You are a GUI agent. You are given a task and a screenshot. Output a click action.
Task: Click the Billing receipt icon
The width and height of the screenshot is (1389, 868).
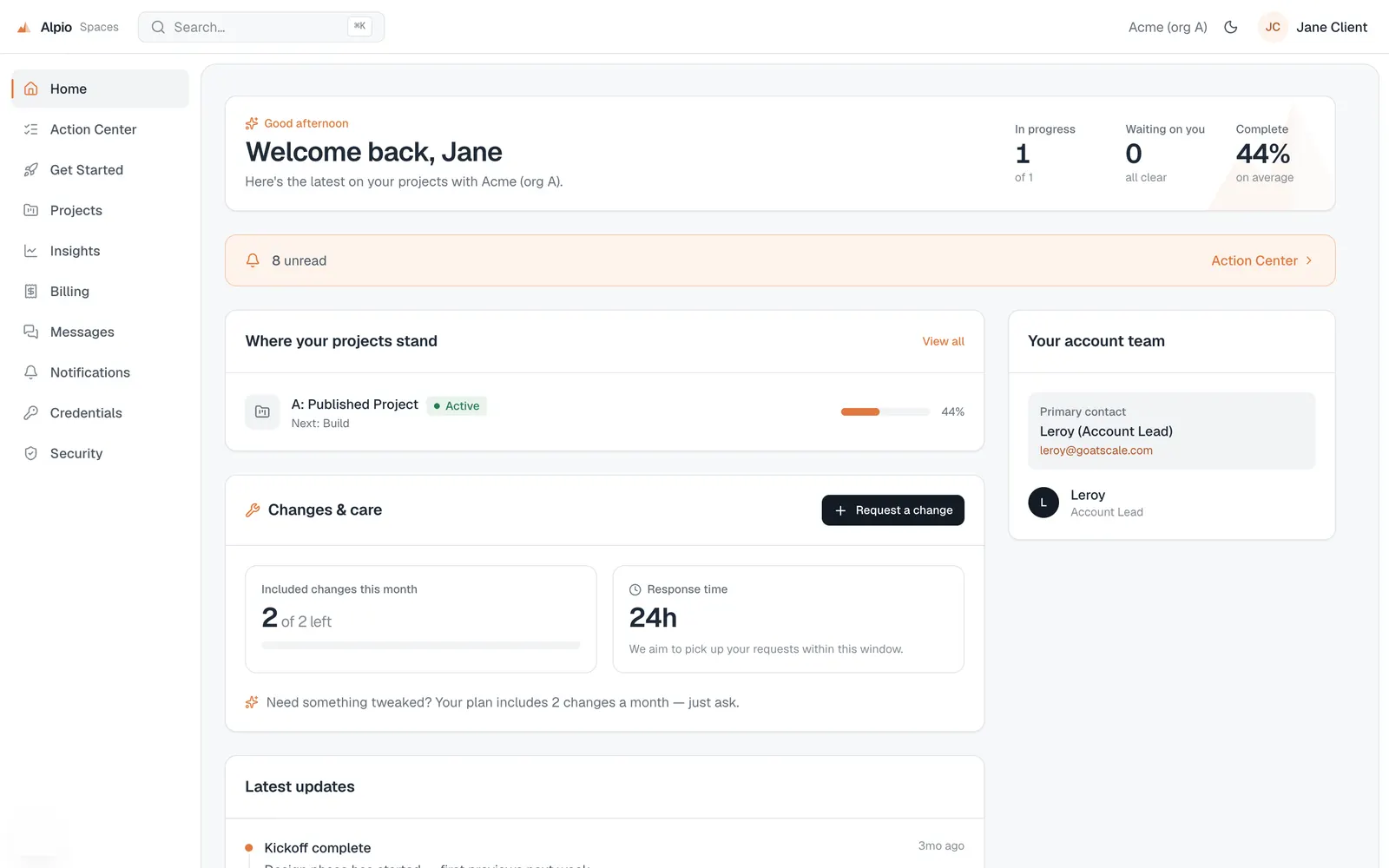click(x=31, y=292)
